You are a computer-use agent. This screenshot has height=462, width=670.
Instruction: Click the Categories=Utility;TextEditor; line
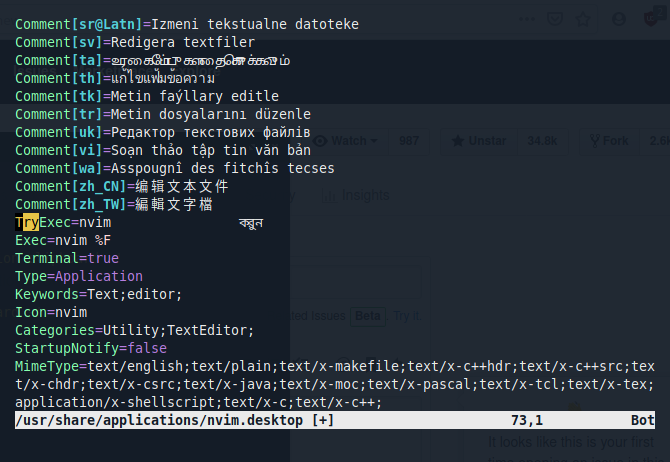[x=135, y=330]
